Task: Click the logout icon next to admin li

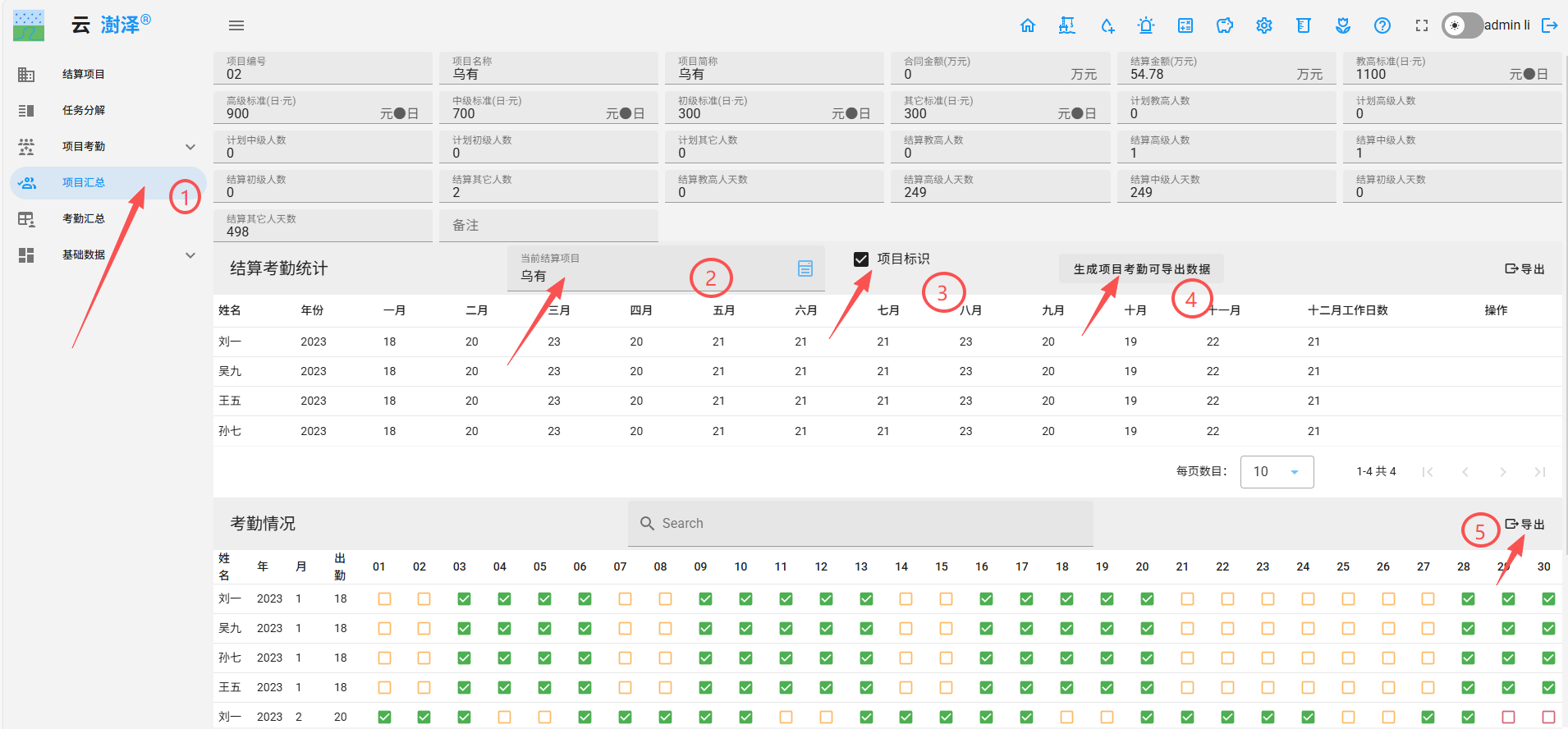Action: click(x=1549, y=25)
